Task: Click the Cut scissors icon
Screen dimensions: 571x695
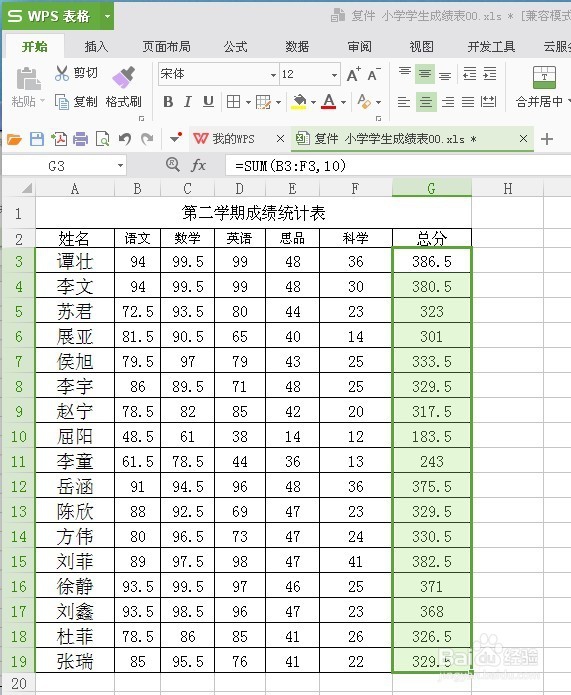Action: [62, 73]
